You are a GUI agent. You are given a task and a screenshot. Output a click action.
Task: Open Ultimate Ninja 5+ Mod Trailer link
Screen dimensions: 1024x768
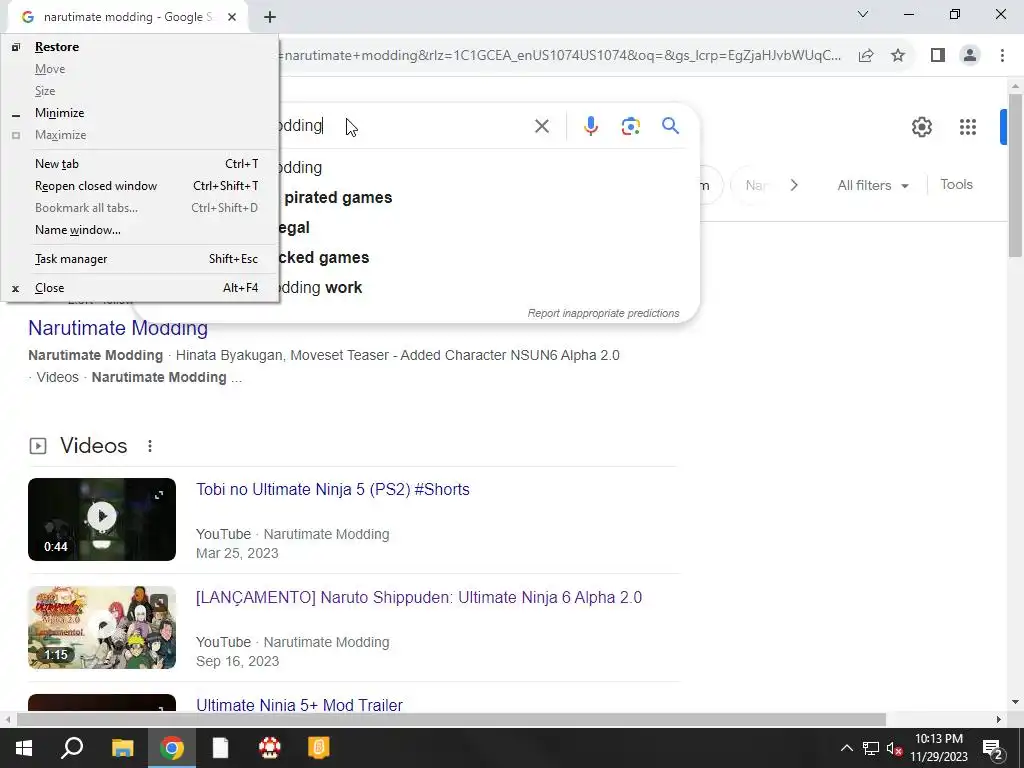(x=299, y=705)
